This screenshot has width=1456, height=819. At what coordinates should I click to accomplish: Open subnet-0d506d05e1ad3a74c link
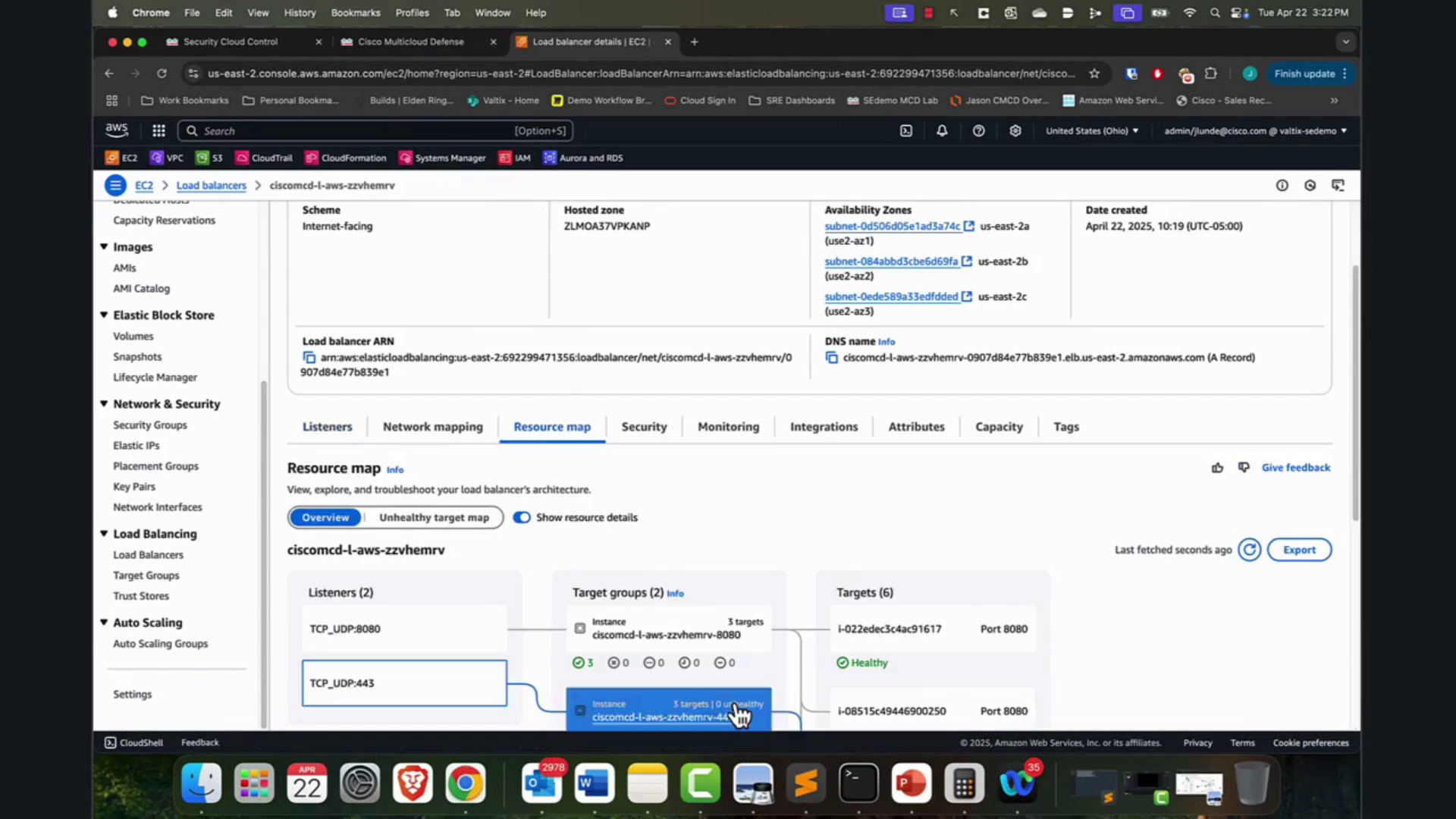tap(893, 226)
